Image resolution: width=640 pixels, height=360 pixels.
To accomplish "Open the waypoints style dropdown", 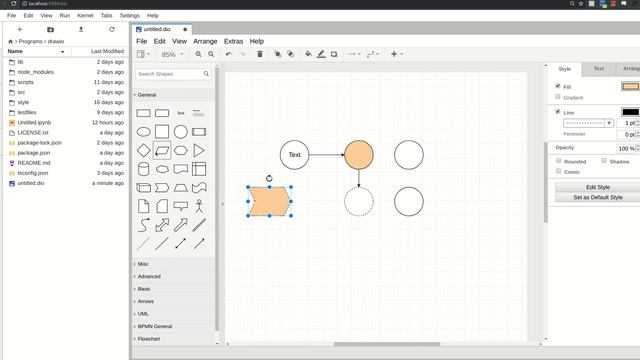I will point(373,54).
